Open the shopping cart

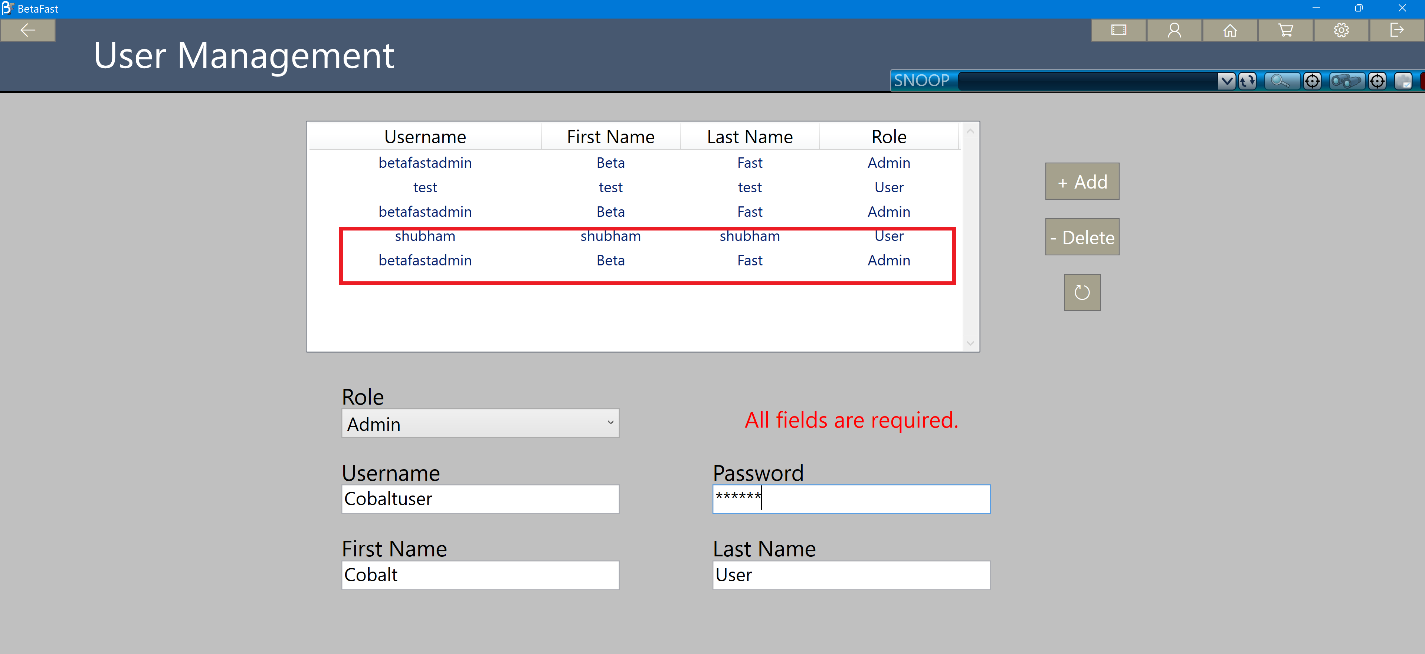pyautogui.click(x=1286, y=30)
